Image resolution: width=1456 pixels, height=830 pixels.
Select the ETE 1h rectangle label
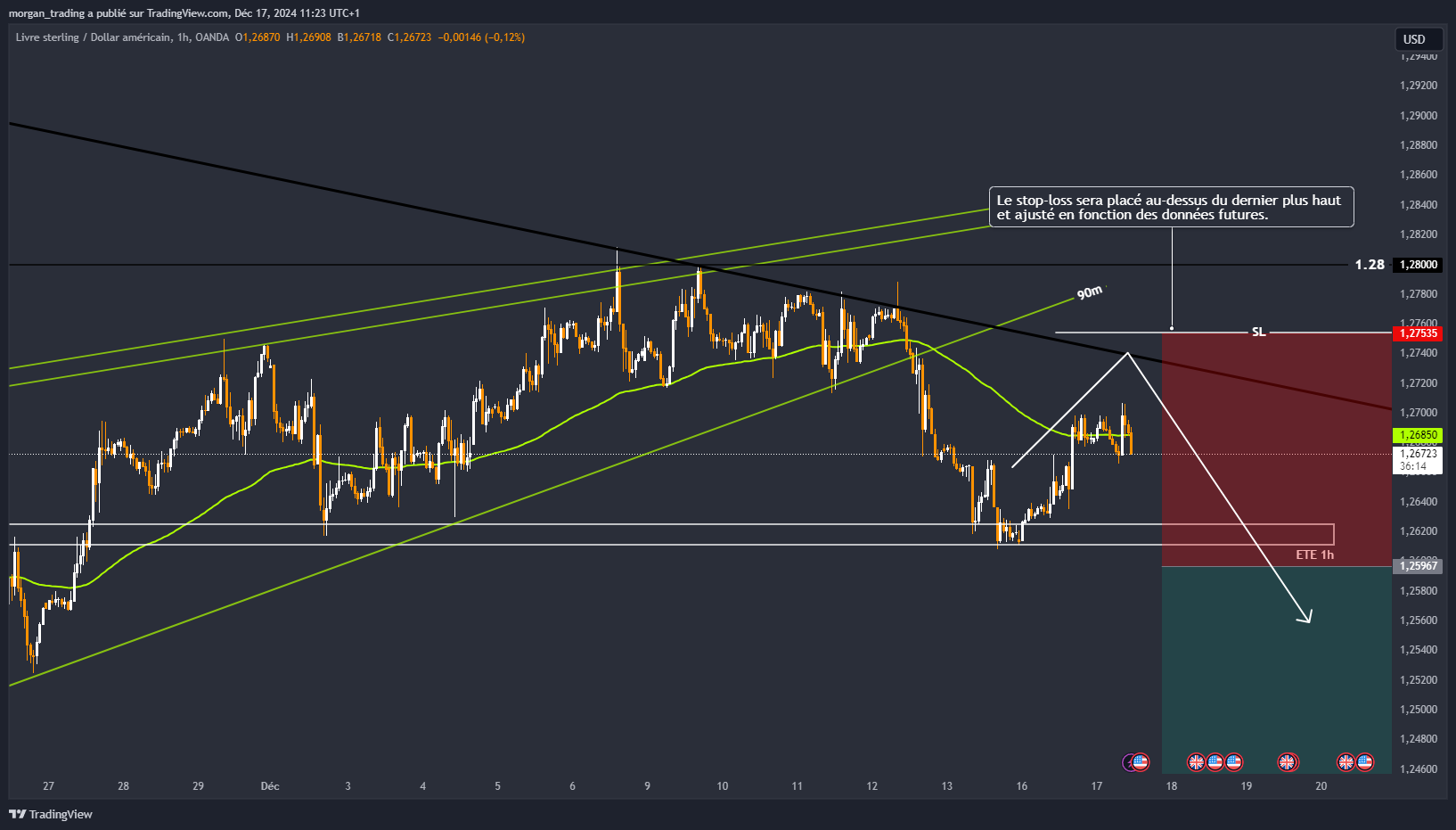coord(1314,555)
